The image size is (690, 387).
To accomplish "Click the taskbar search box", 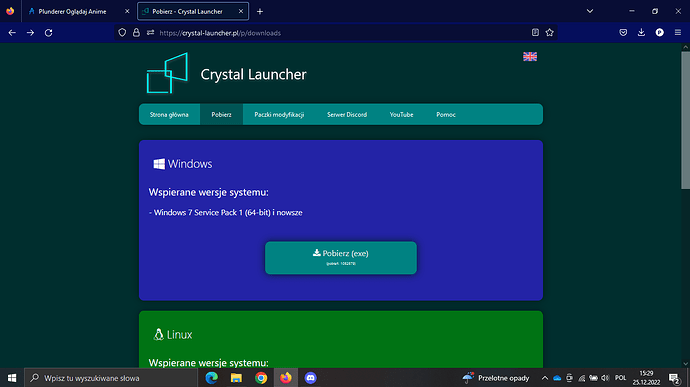I will tap(111, 378).
